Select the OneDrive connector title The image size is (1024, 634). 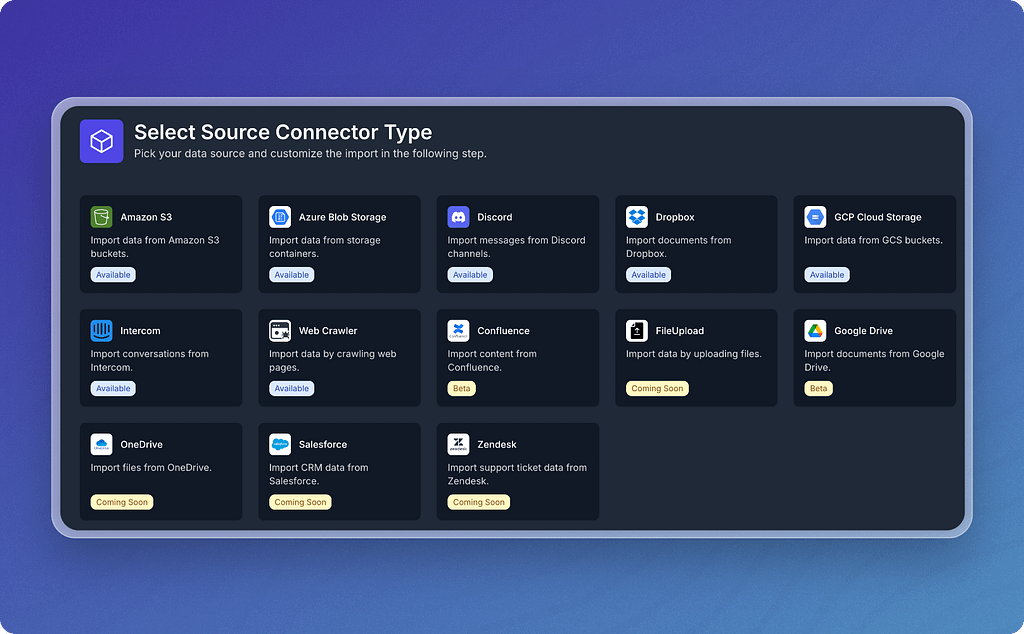[141, 444]
